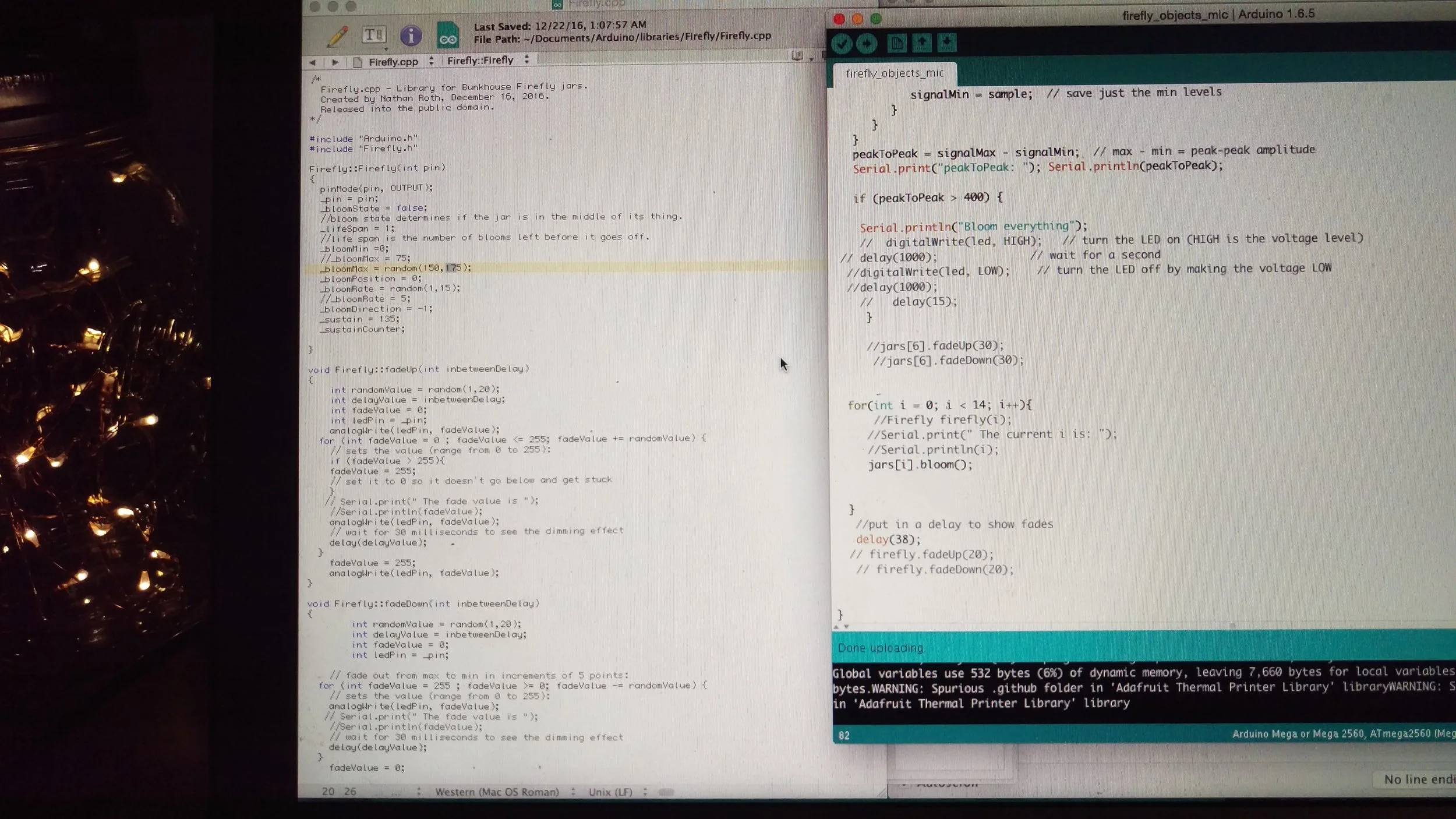Click the Global variables memory message in console
Viewport: 1456px width, 819px height.
[x=1144, y=672]
